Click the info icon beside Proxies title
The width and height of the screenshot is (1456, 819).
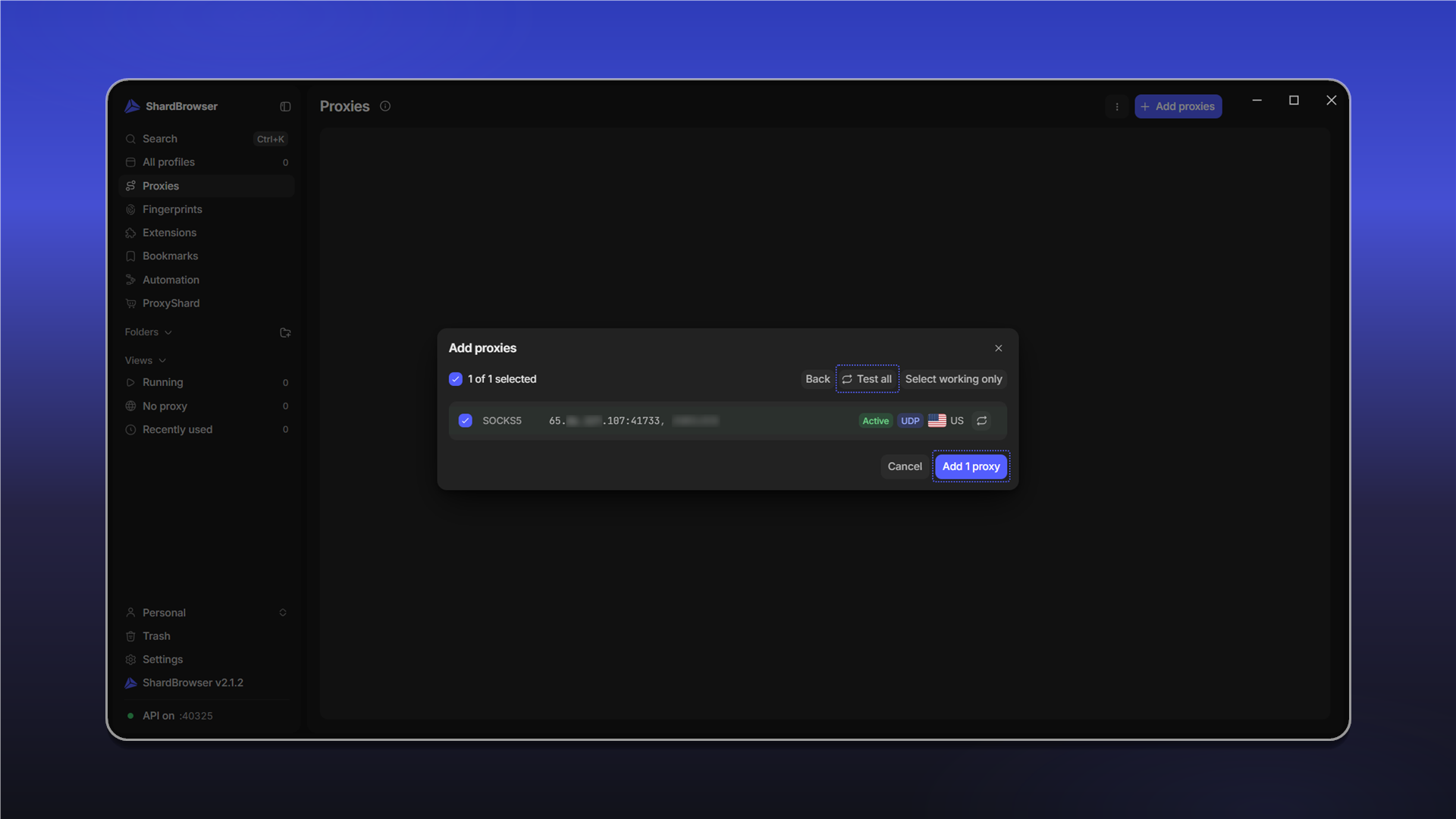coord(385,106)
